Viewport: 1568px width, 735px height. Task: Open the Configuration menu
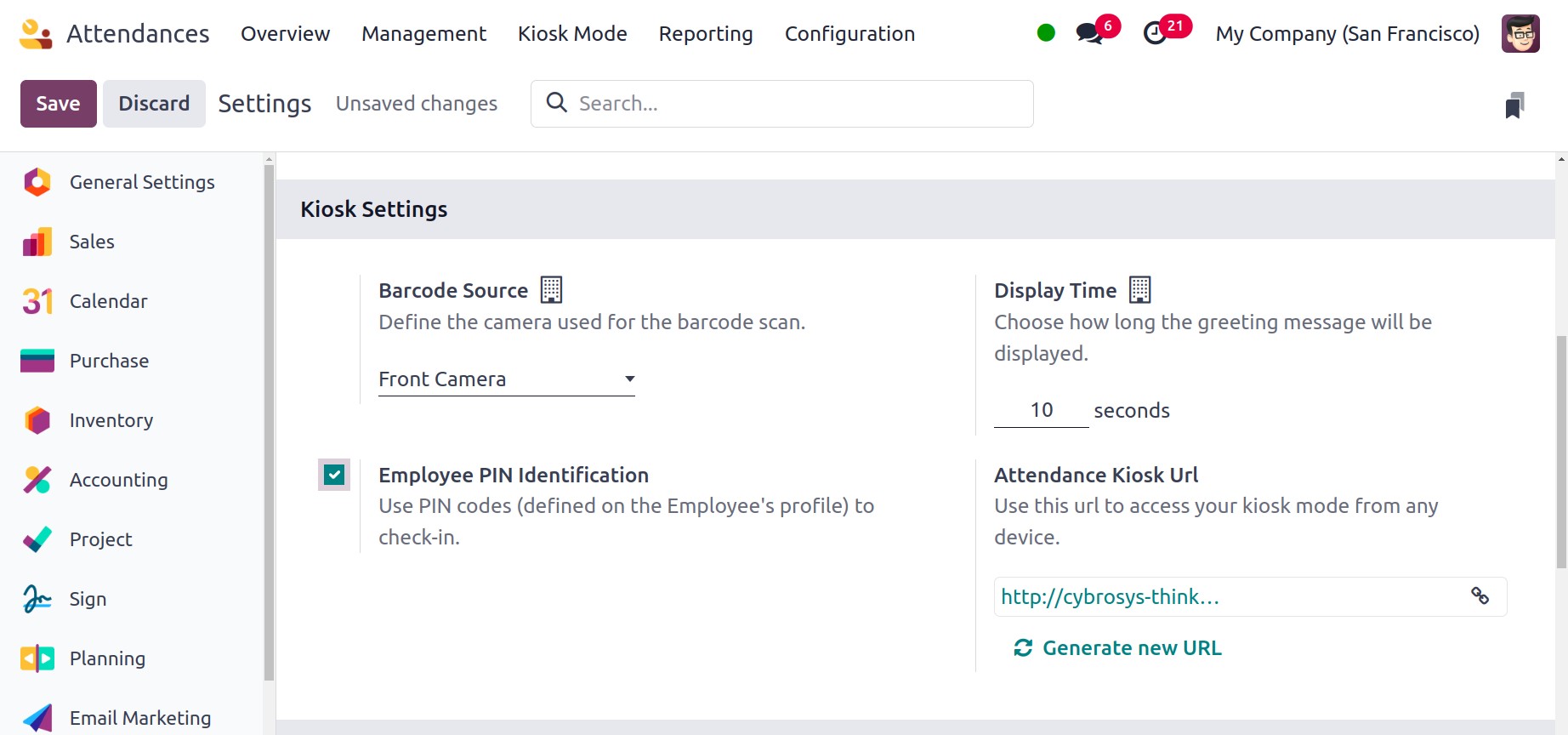tap(849, 34)
